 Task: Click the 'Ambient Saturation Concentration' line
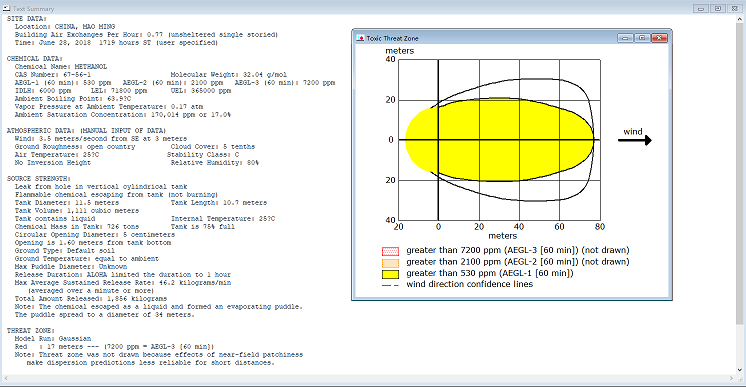(123, 115)
